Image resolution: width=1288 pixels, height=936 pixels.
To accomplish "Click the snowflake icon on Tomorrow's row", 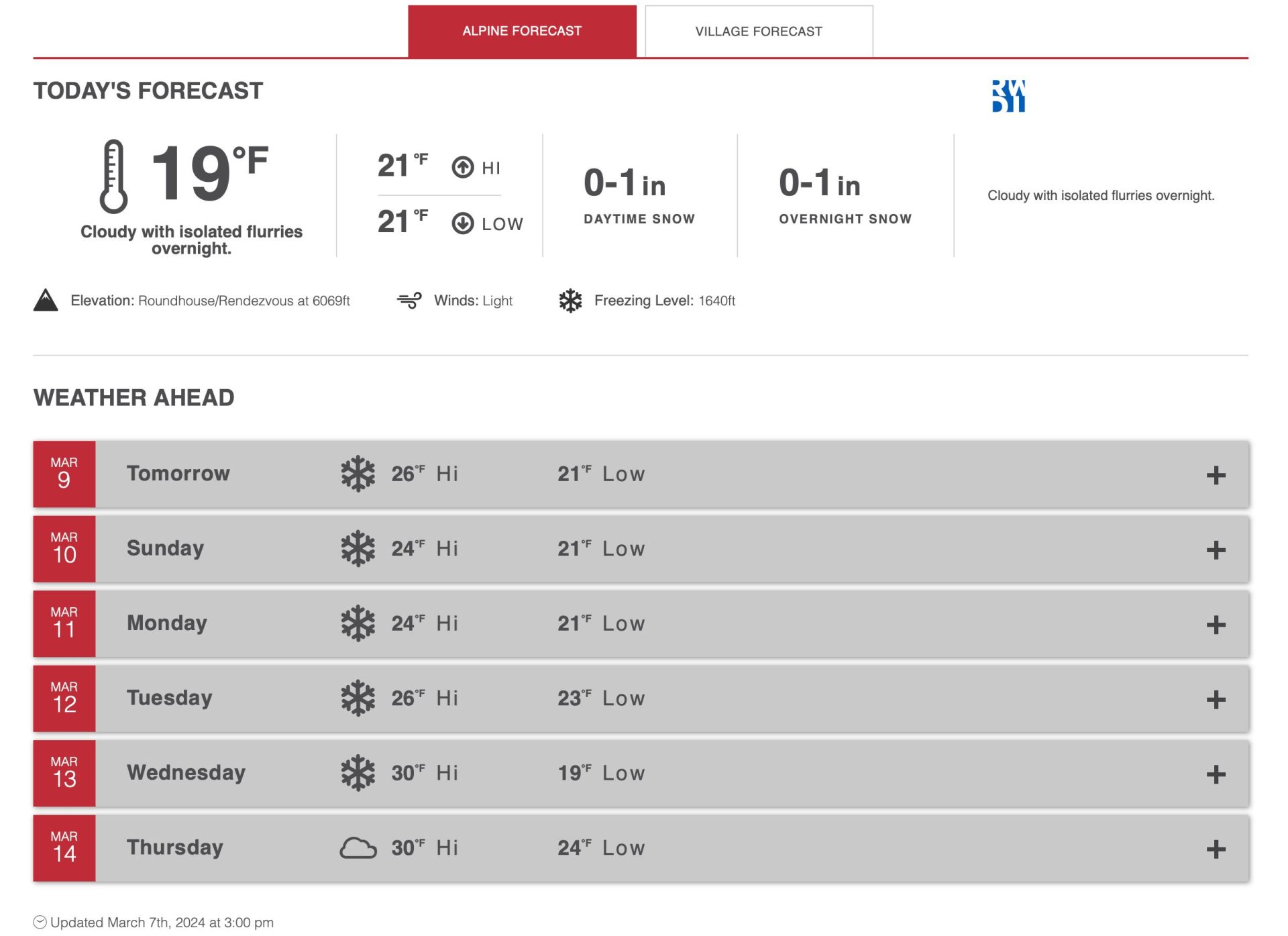I will point(358,474).
